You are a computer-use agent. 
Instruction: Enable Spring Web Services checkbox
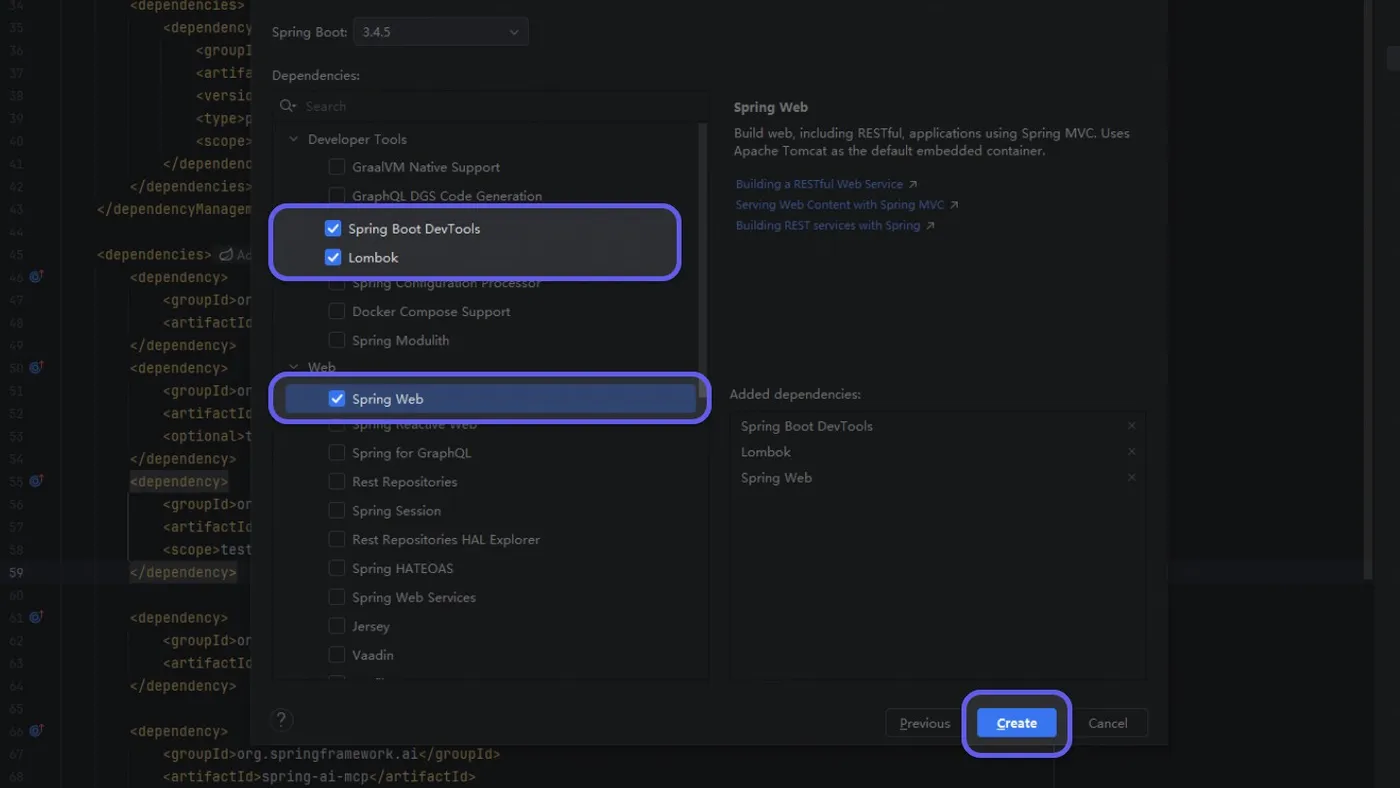point(337,598)
